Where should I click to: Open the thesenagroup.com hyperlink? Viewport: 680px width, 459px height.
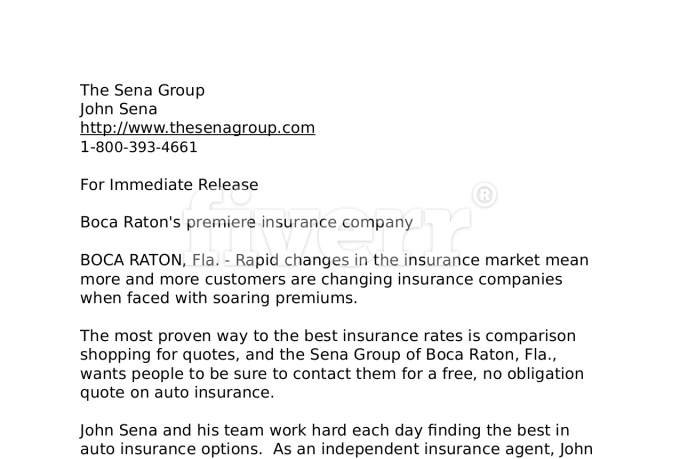(197, 128)
